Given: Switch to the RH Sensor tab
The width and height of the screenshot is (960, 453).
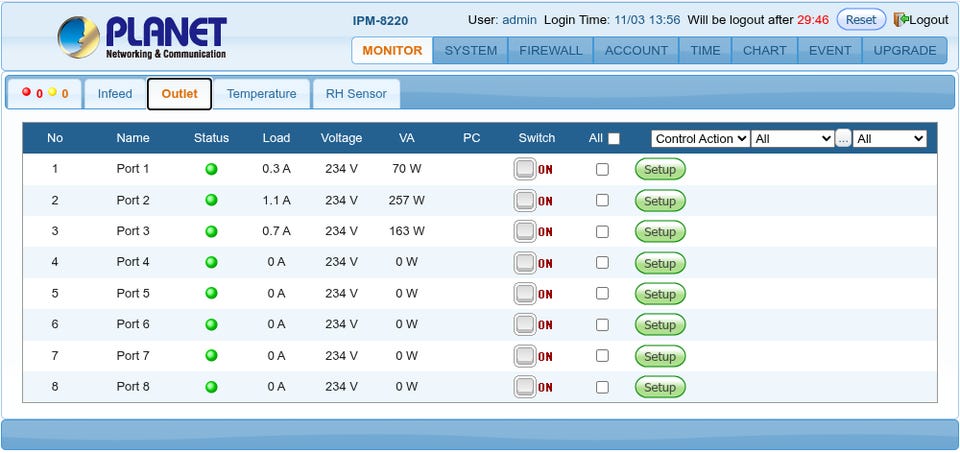Looking at the screenshot, I should [x=356, y=94].
